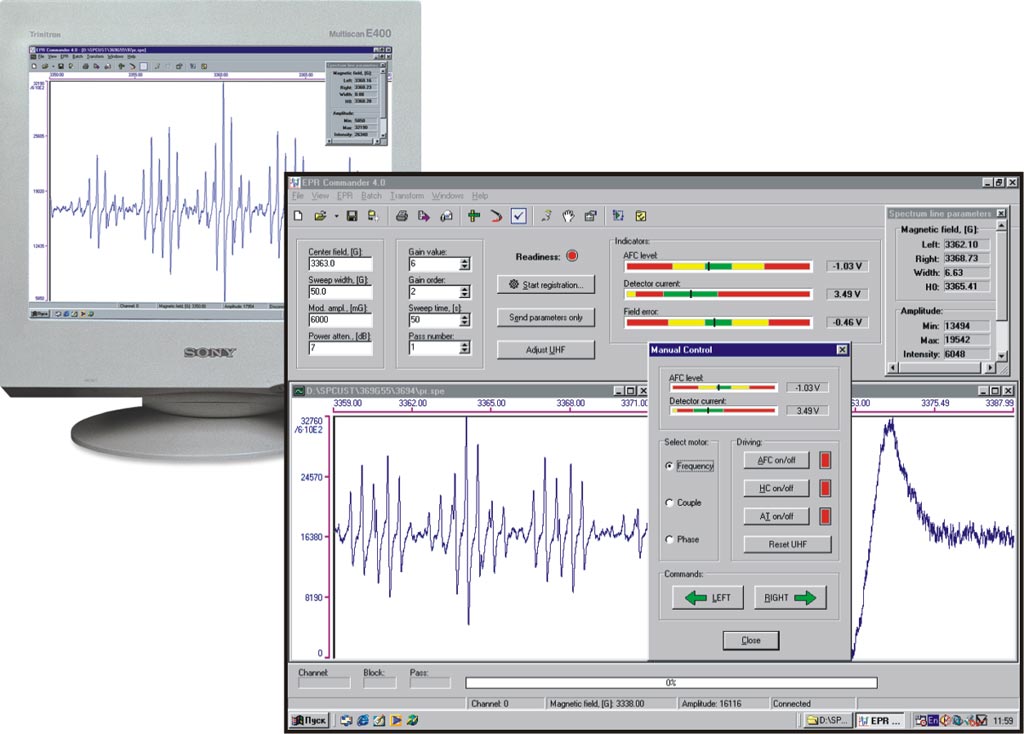Click the main AFC level indicator bar

tap(718, 266)
